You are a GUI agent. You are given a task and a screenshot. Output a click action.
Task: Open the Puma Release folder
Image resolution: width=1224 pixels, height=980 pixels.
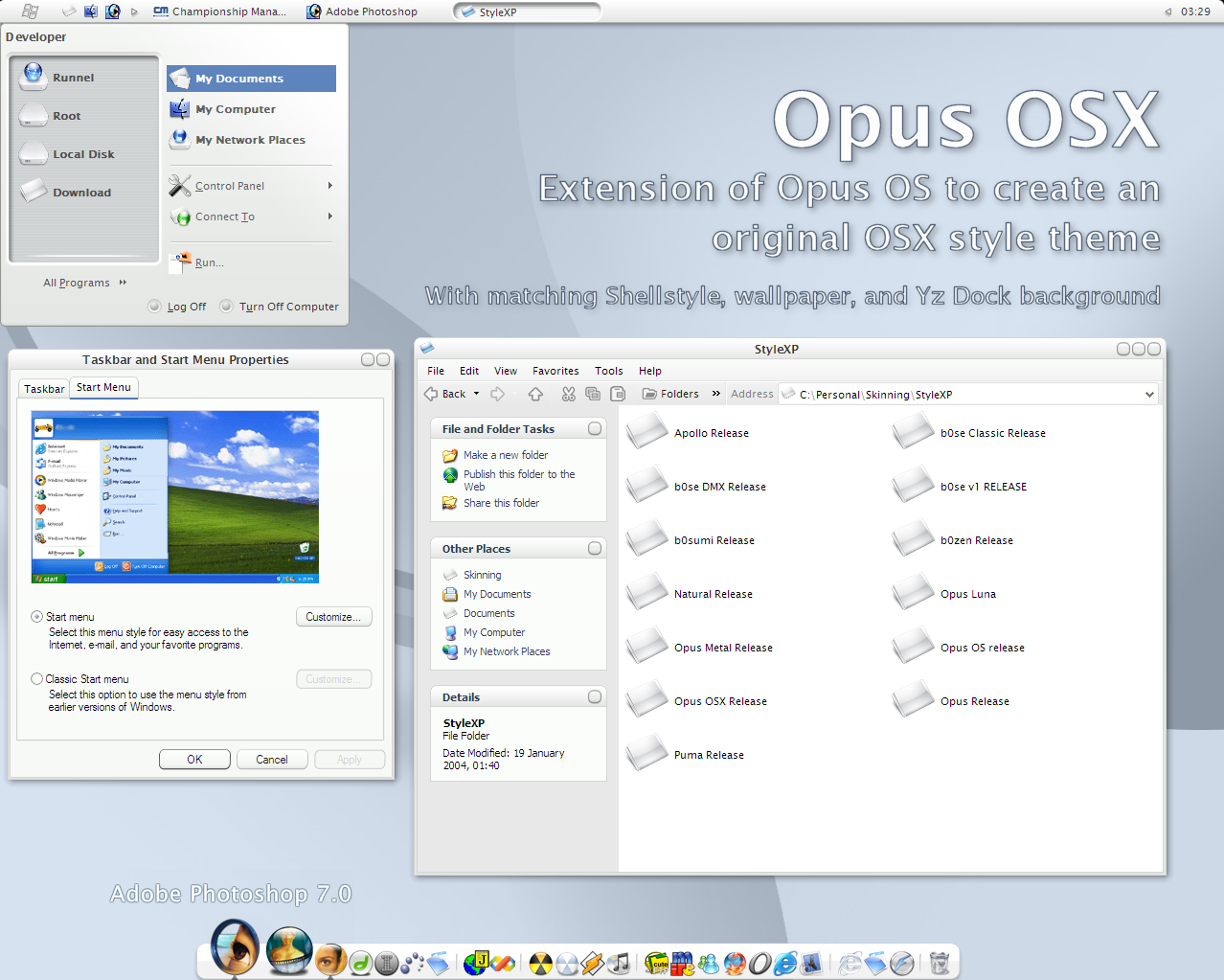click(686, 754)
